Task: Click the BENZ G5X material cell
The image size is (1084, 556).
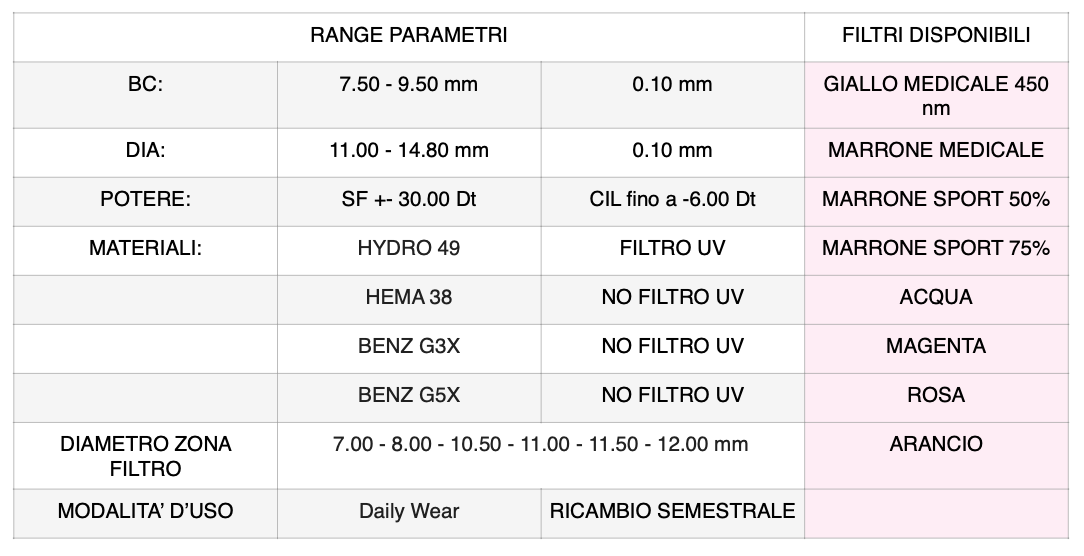Action: 409,395
